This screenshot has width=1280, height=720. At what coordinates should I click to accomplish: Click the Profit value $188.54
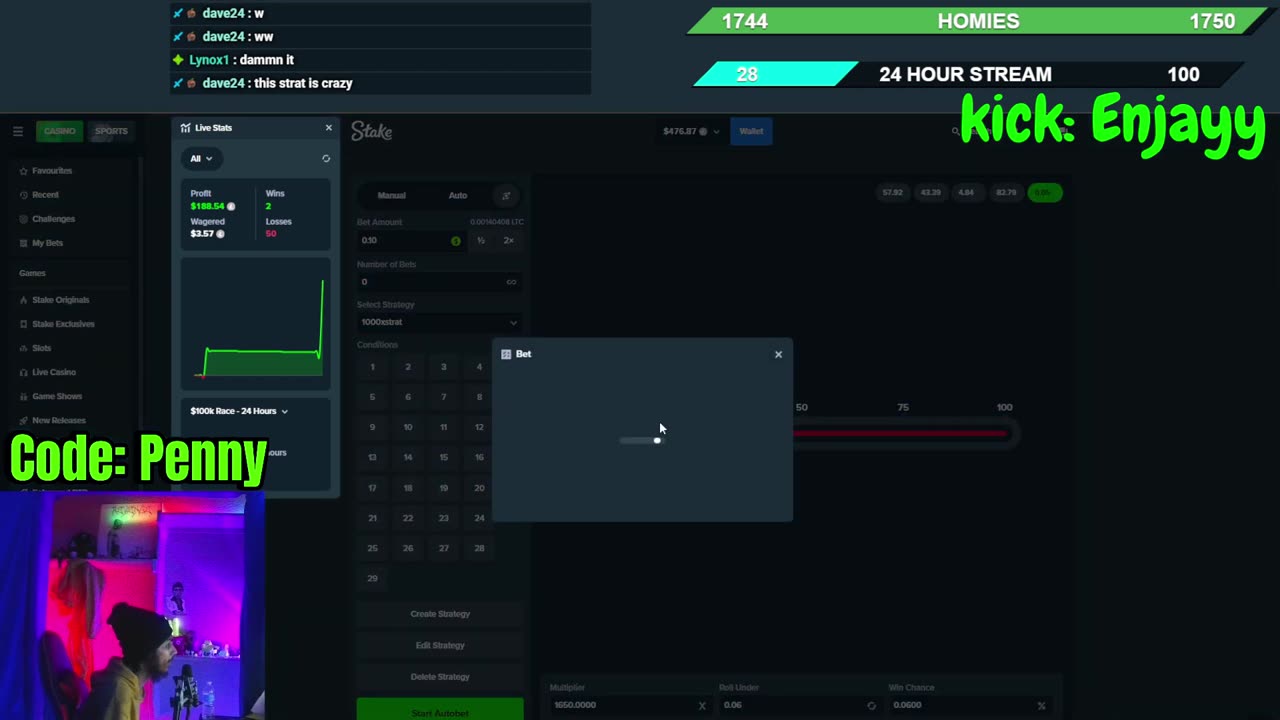point(207,206)
